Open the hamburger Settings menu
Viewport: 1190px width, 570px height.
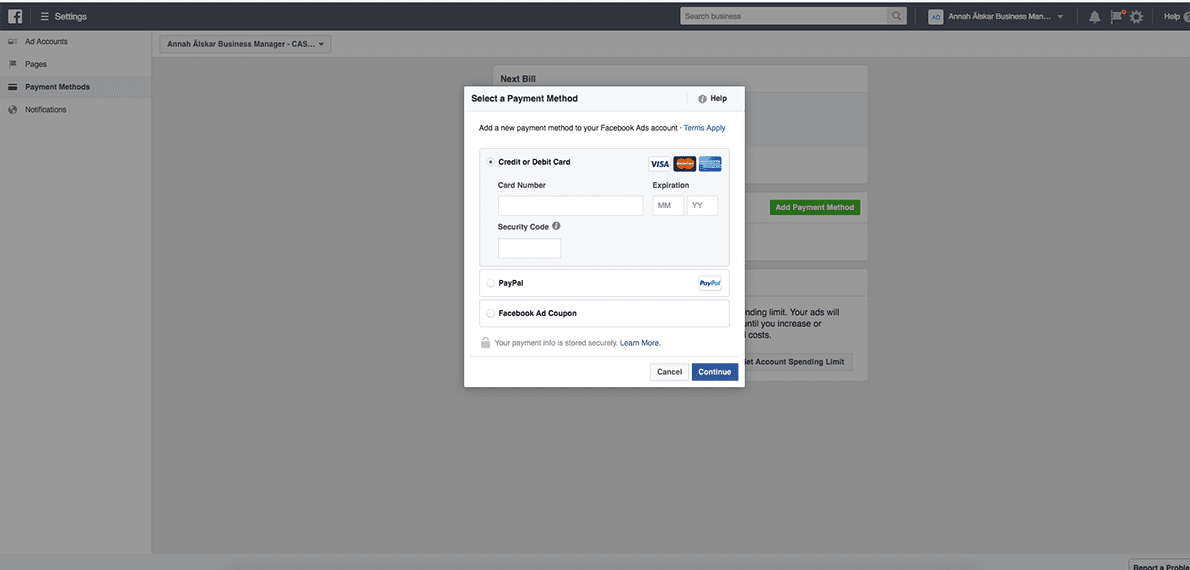point(44,17)
